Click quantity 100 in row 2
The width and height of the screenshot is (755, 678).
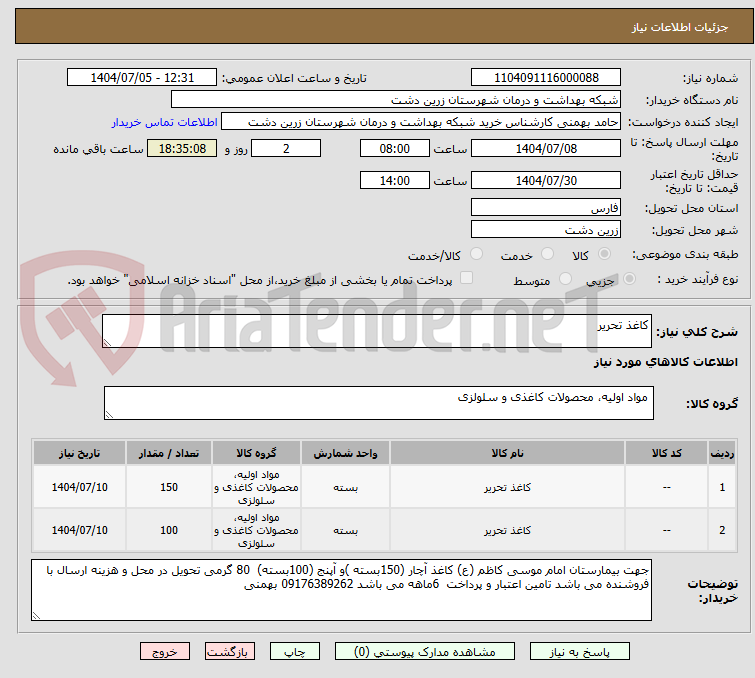169,530
